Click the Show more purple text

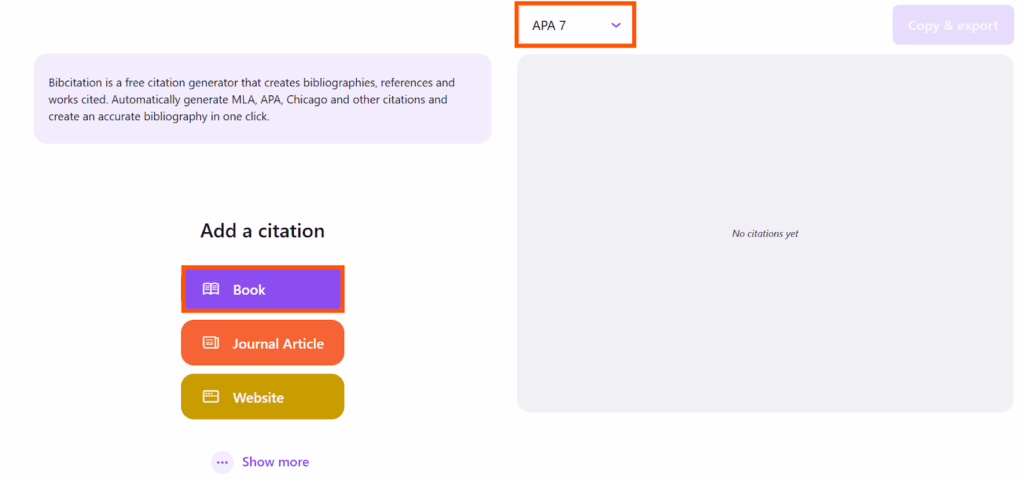pyautogui.click(x=276, y=462)
